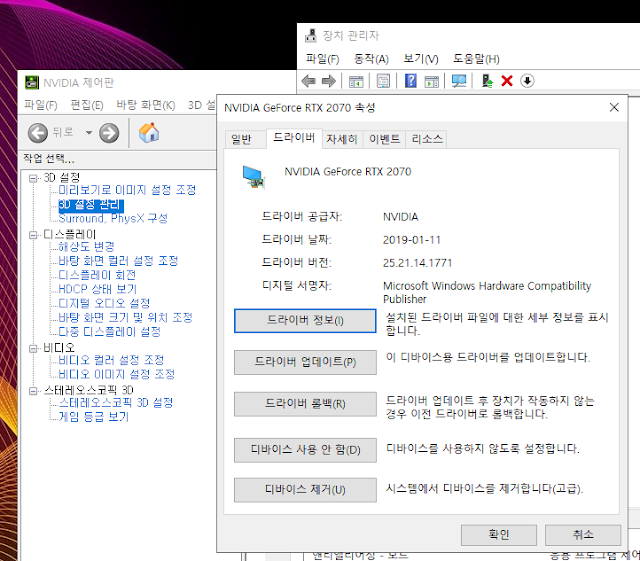Open the 비디오 이미지 설정 조정 link
The image size is (640, 561).
coord(116,374)
